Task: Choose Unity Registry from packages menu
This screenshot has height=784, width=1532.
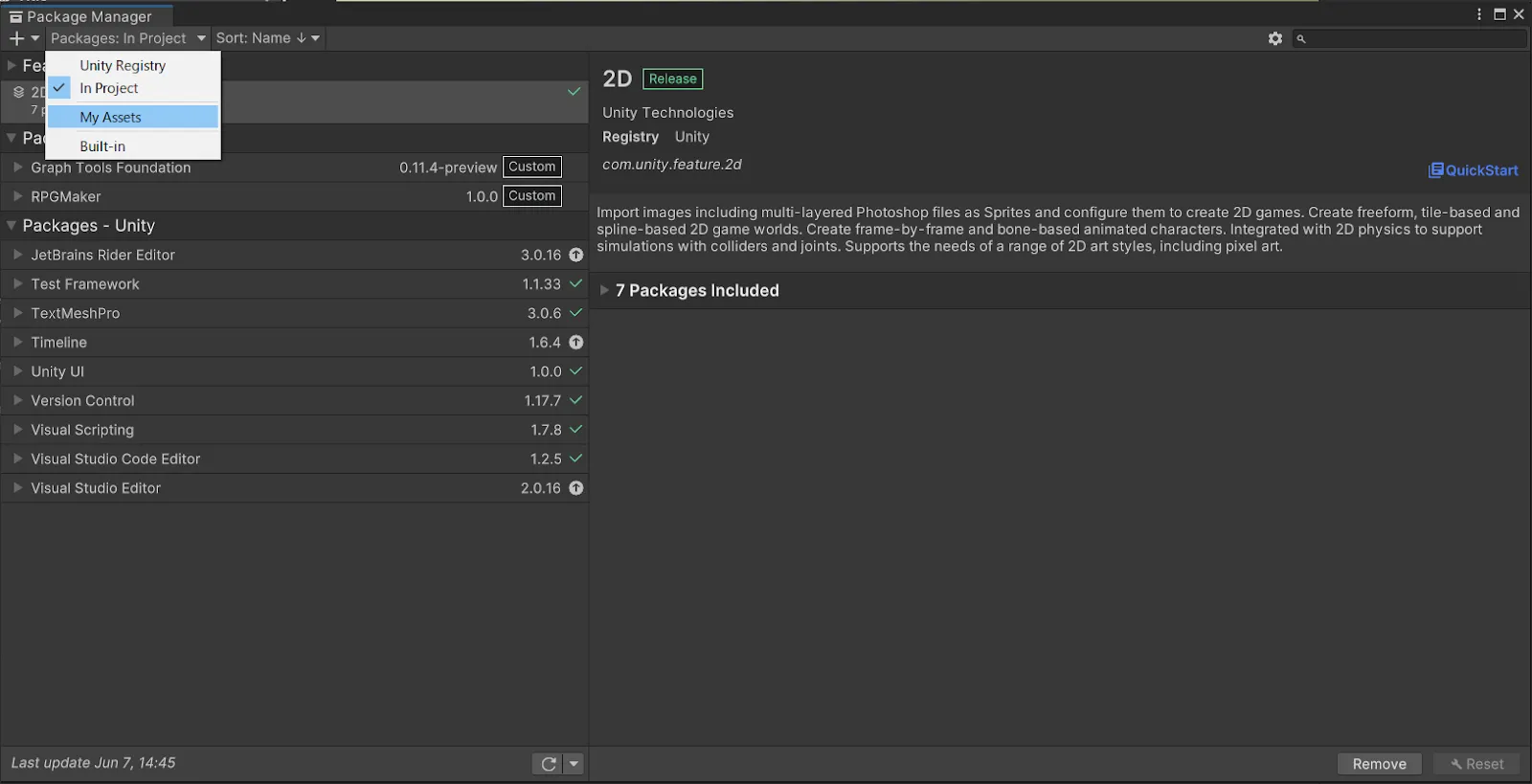Action: (134, 65)
